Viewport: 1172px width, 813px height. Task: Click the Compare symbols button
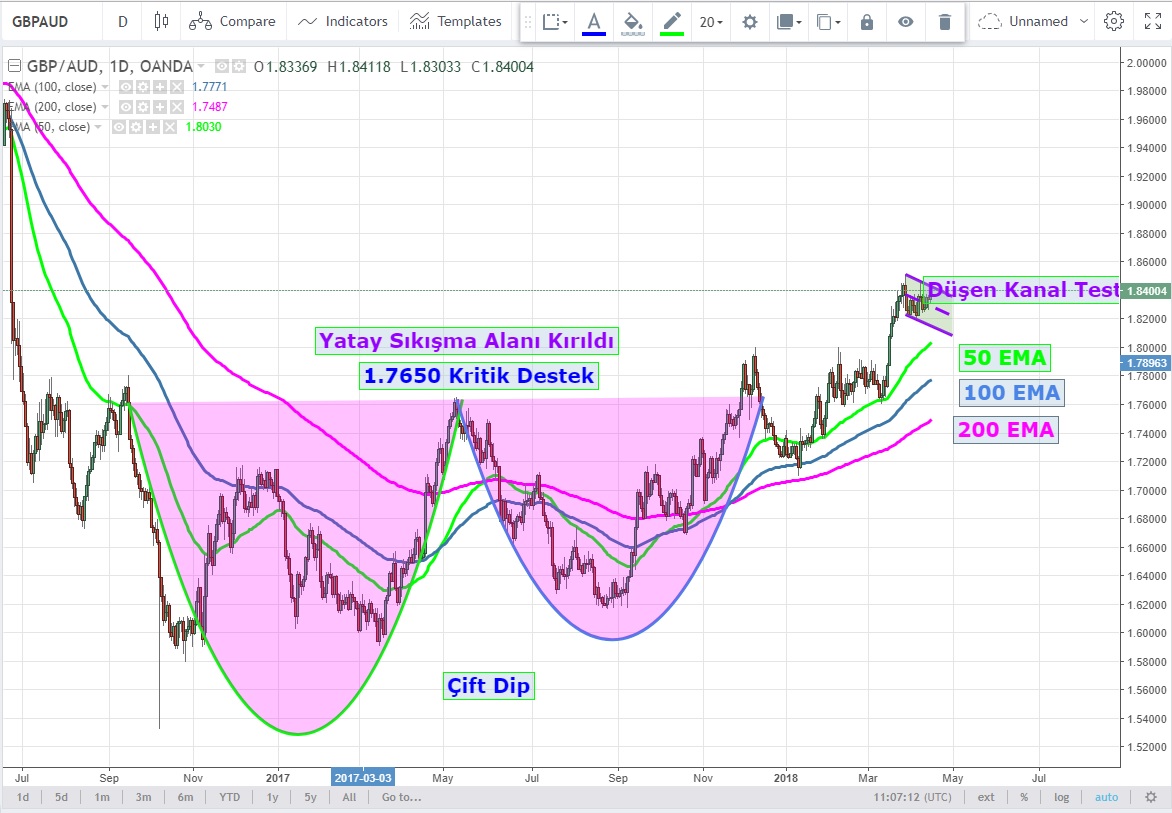(x=232, y=21)
